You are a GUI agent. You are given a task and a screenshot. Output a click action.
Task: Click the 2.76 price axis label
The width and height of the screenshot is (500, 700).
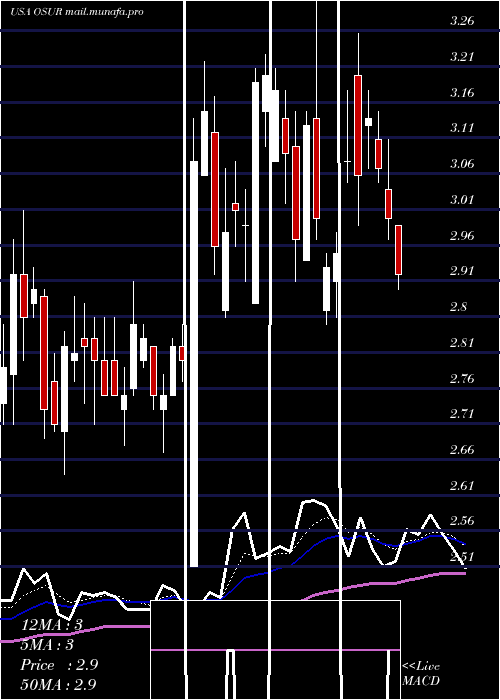click(462, 378)
